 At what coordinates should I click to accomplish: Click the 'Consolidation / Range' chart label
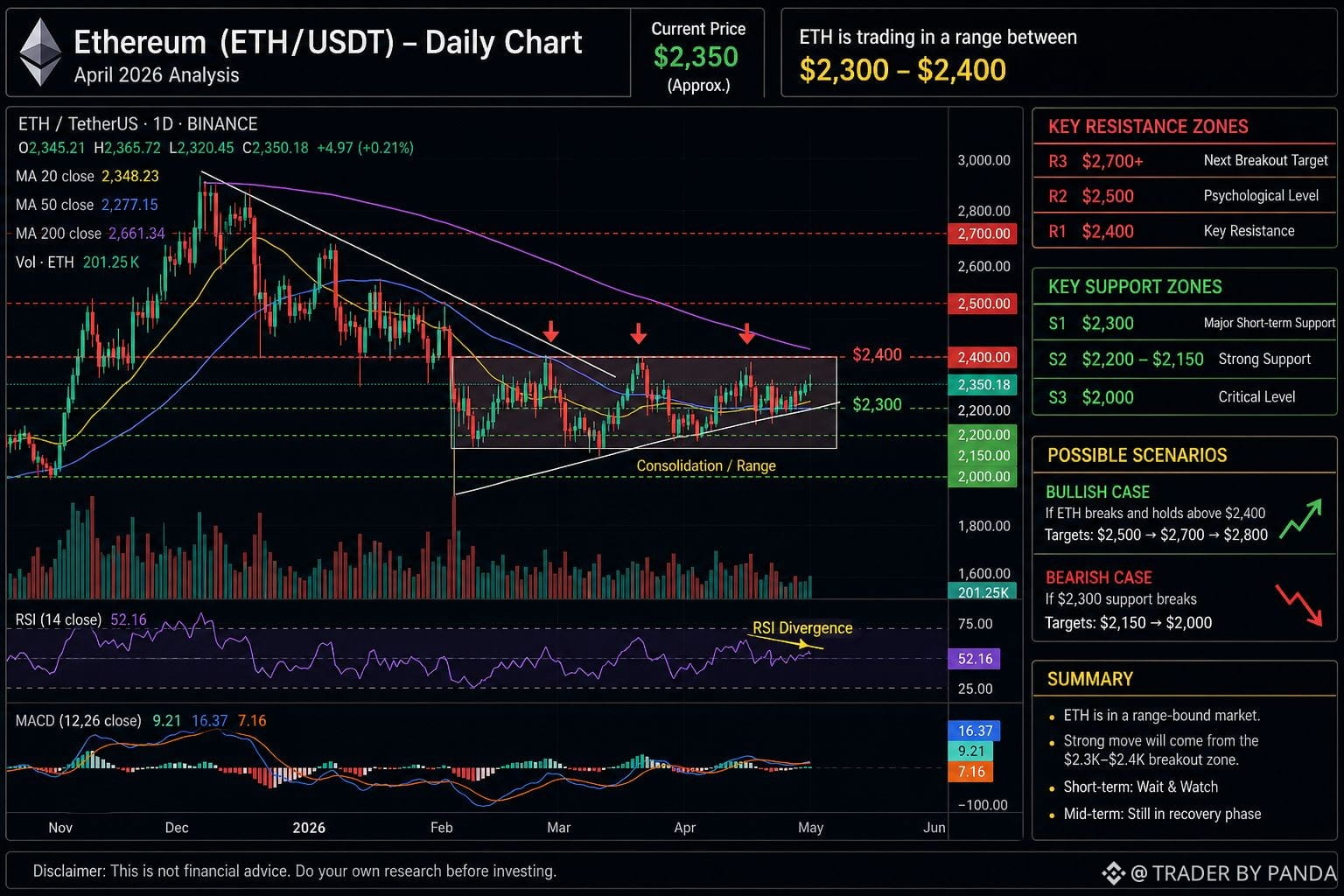706,465
